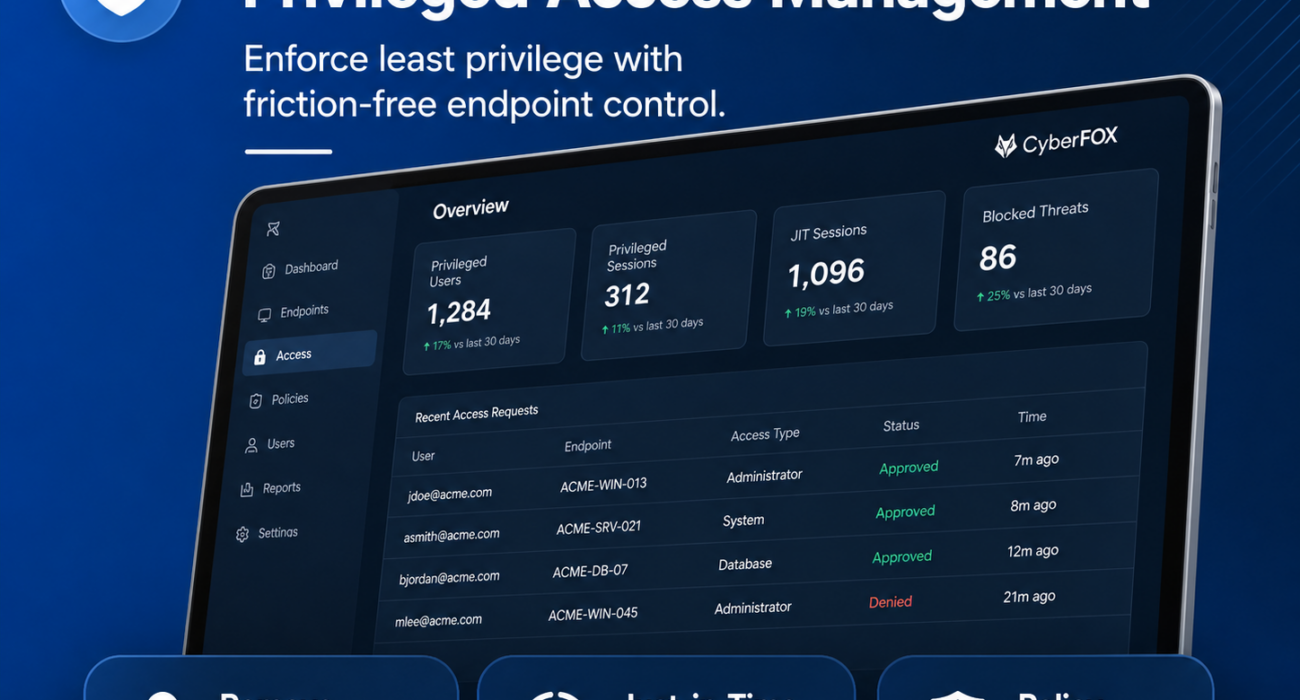Click the 21m ago time

[1029, 597]
